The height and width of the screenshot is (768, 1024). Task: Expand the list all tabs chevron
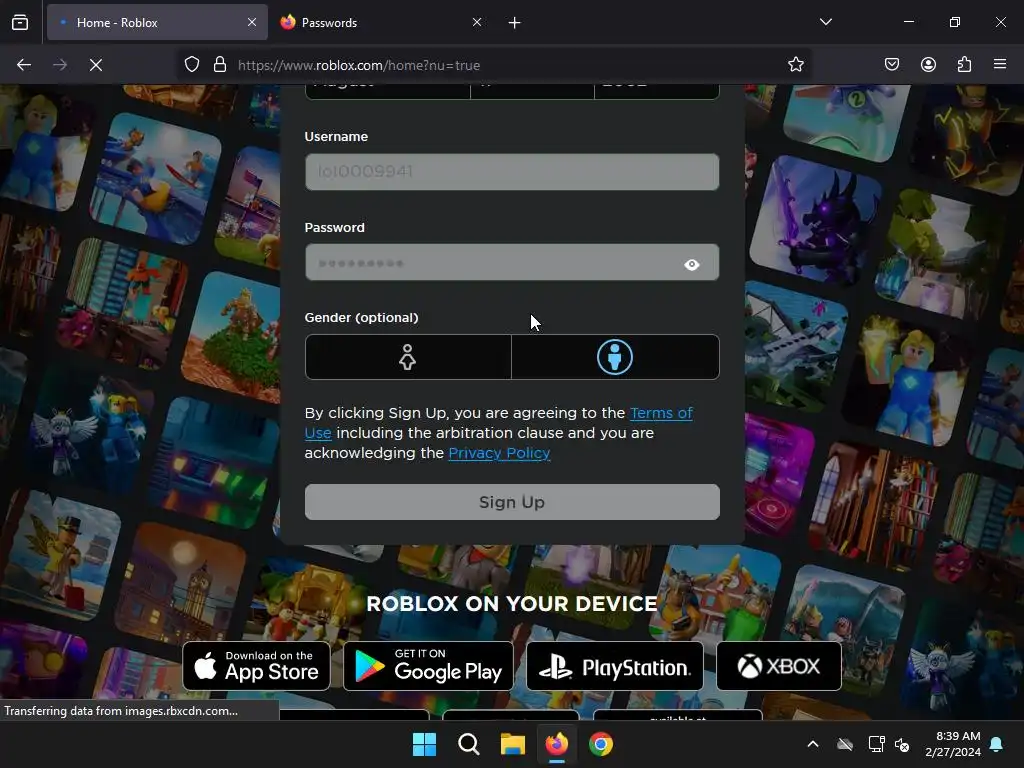coord(826,22)
